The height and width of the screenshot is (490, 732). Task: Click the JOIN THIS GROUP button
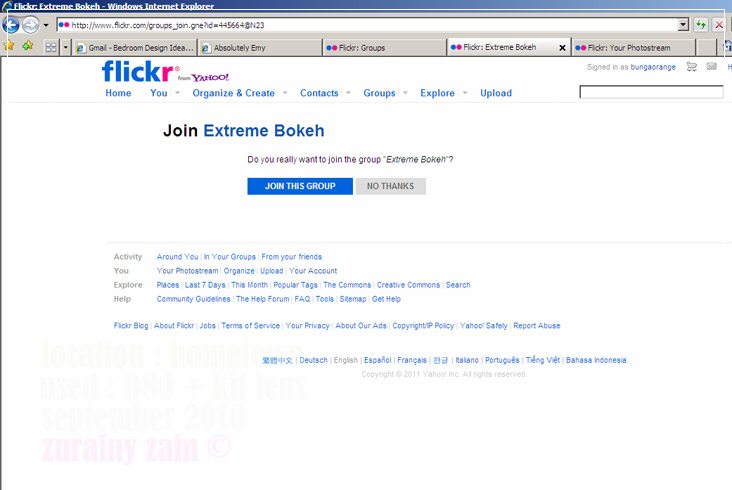coord(300,186)
